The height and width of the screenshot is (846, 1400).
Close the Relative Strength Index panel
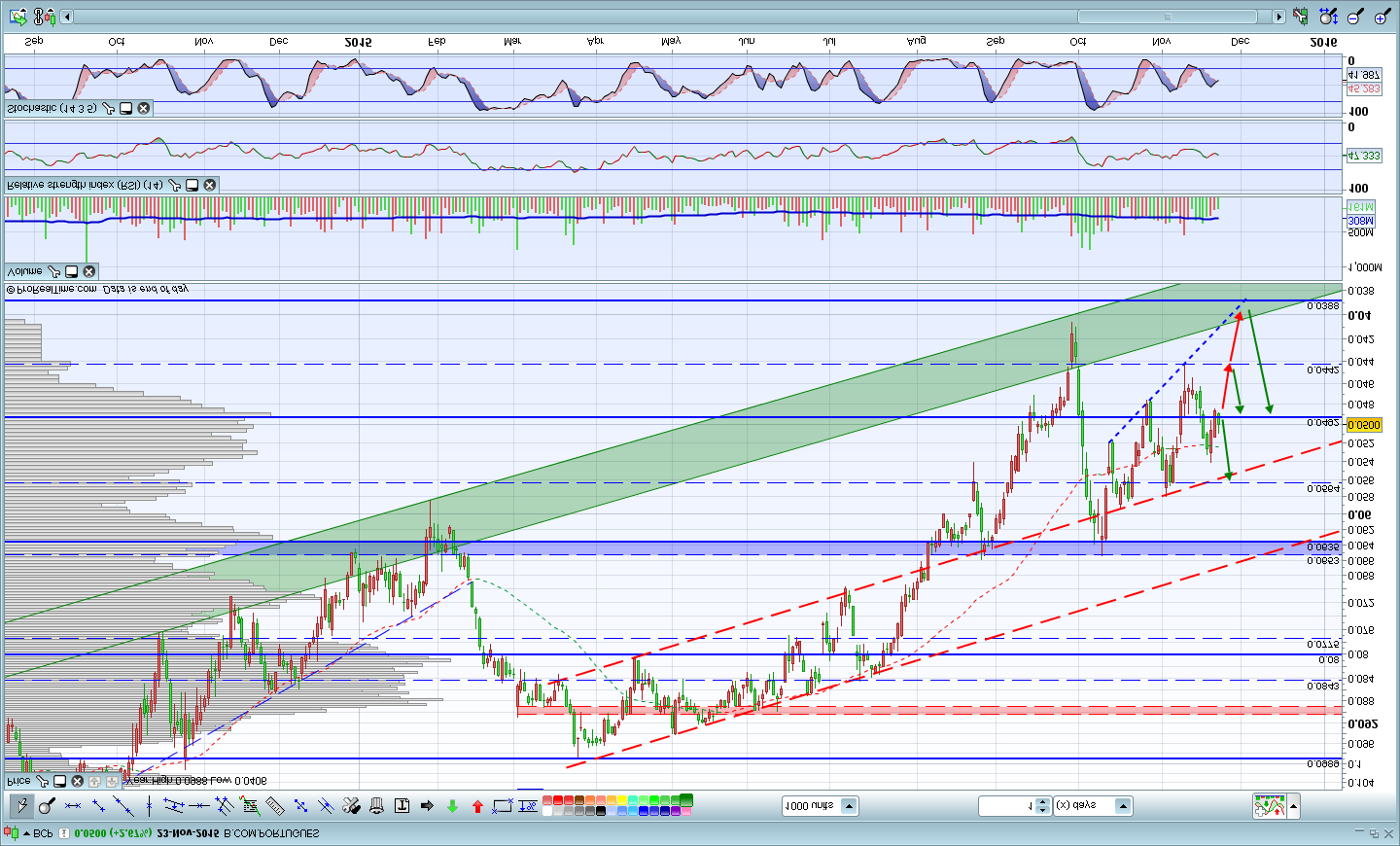(x=210, y=185)
